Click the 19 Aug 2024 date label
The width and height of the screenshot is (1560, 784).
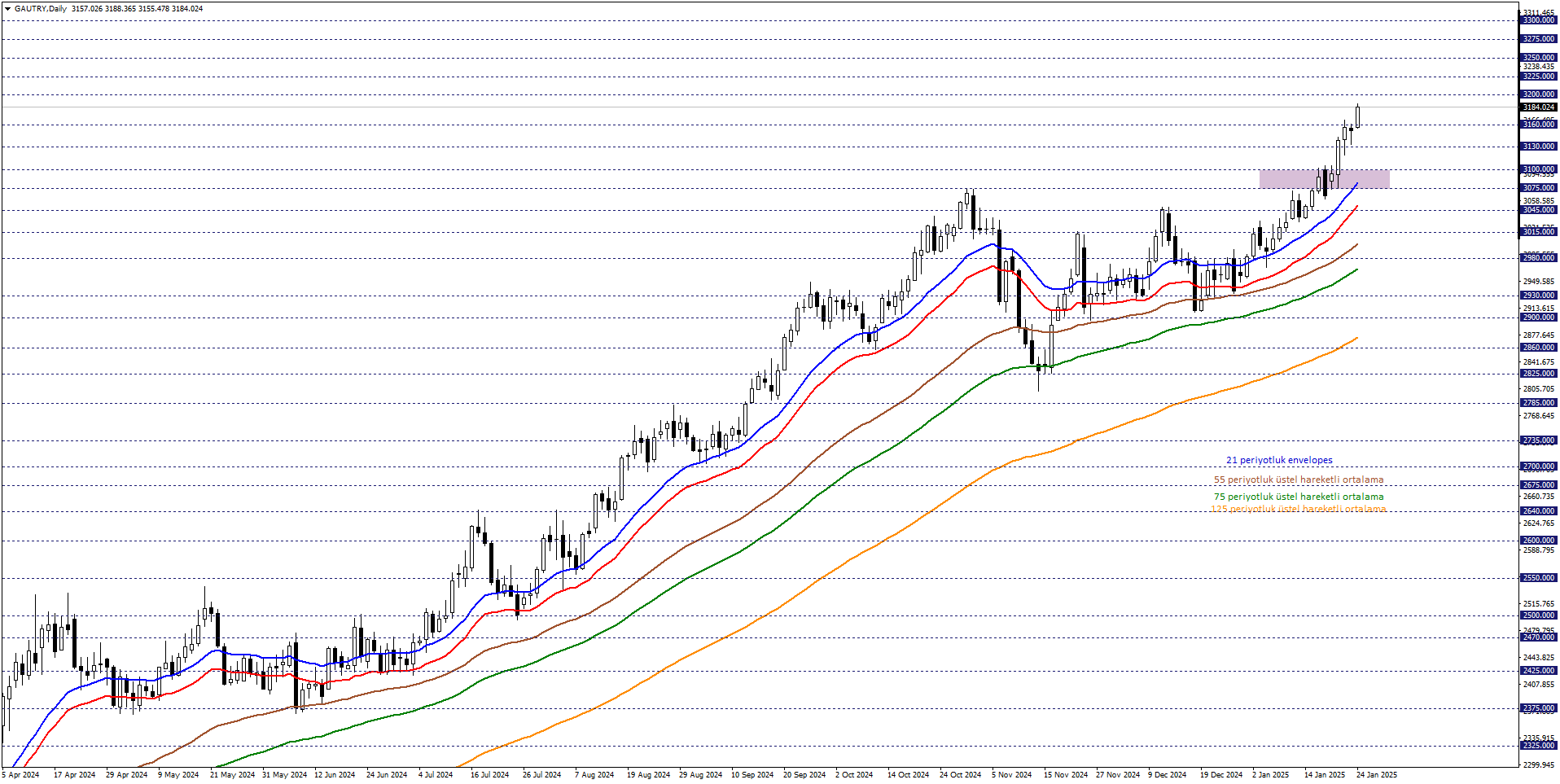[648, 775]
